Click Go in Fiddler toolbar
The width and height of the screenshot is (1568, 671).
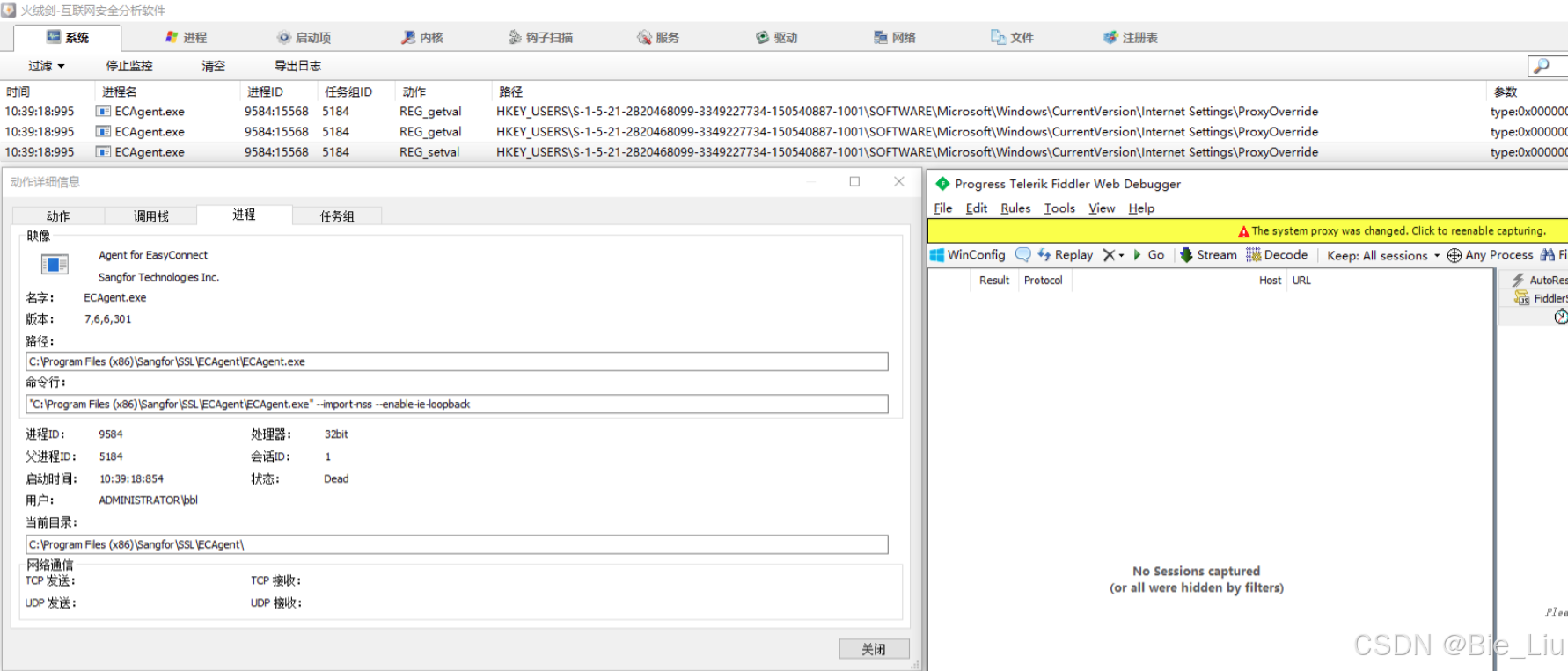click(x=1148, y=255)
